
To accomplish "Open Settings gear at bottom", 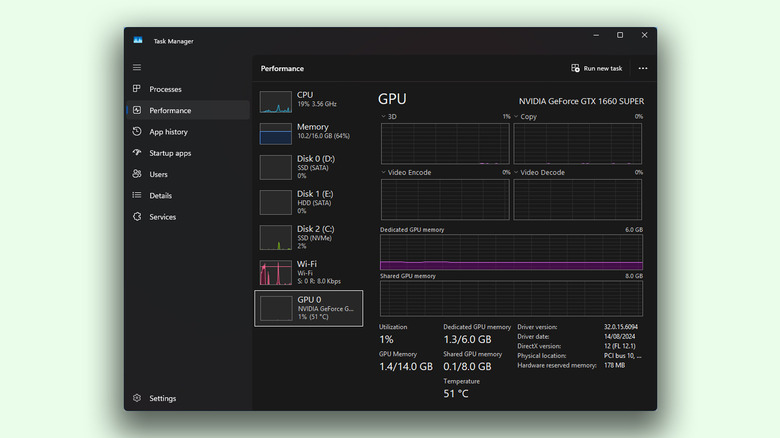I will [x=137, y=398].
